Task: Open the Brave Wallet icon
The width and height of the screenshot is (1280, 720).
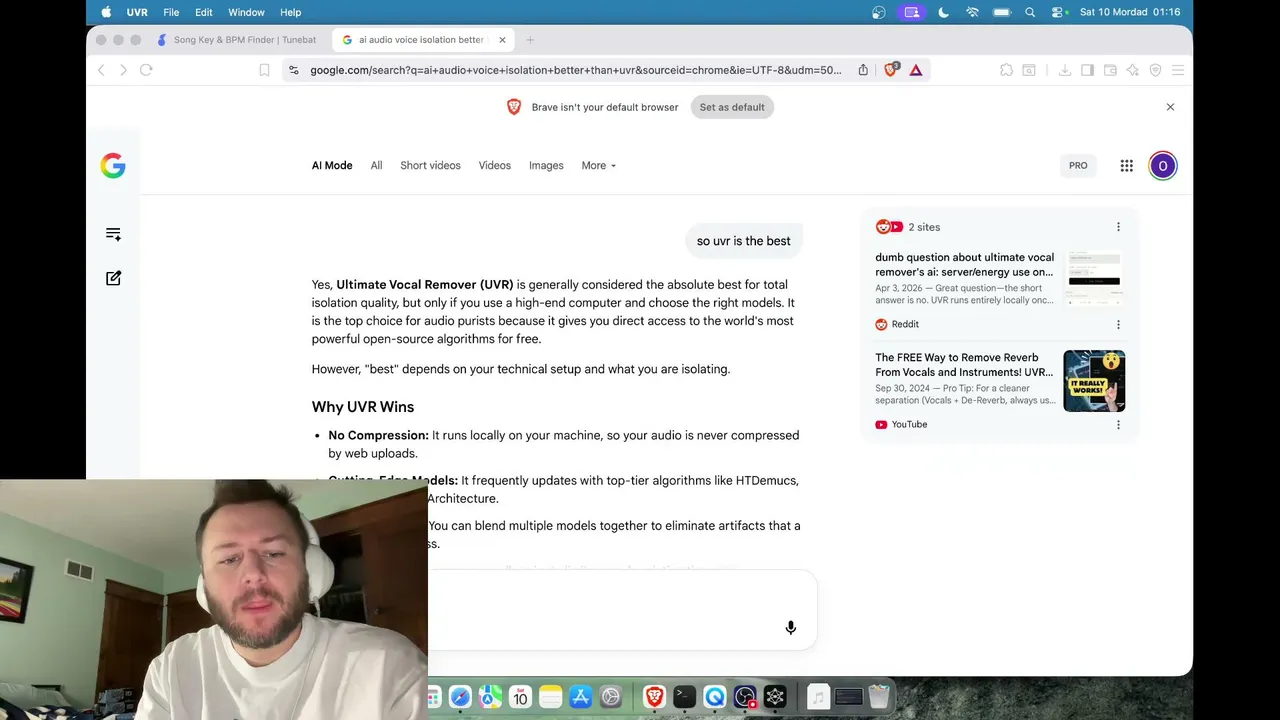Action: click(1110, 70)
